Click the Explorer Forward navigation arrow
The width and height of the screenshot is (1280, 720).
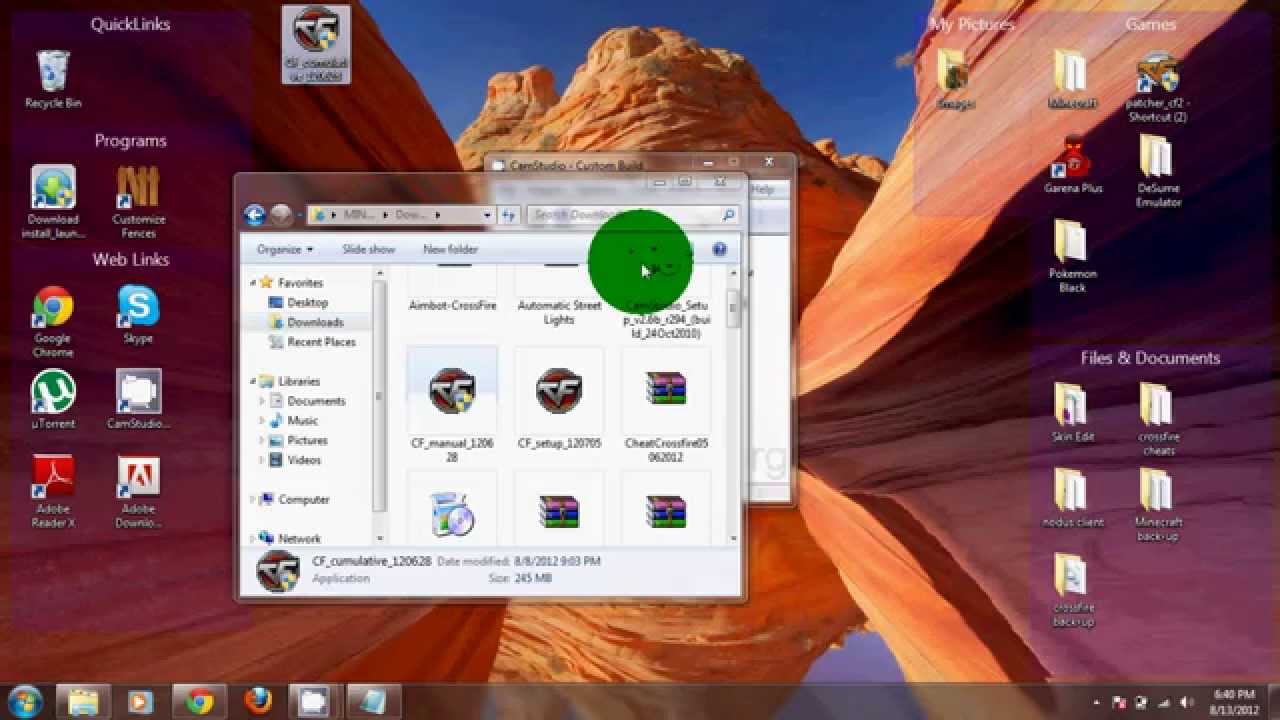(282, 215)
